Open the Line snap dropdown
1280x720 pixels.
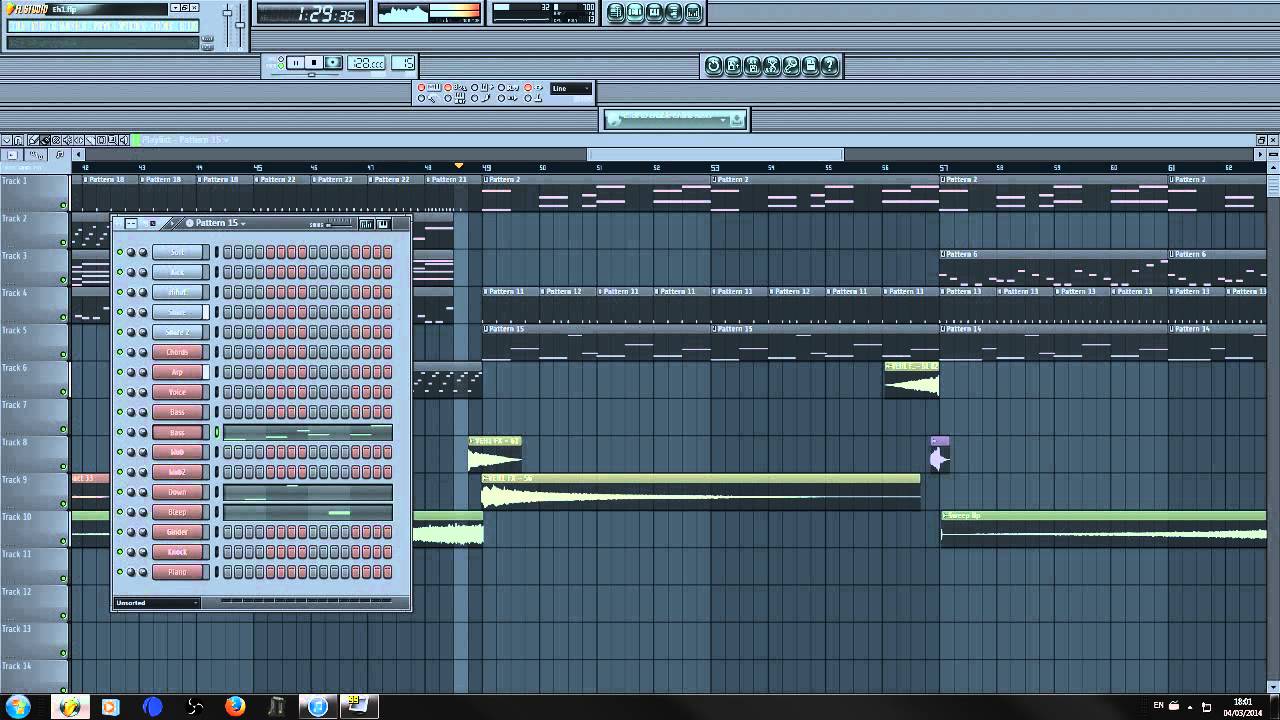pos(571,88)
